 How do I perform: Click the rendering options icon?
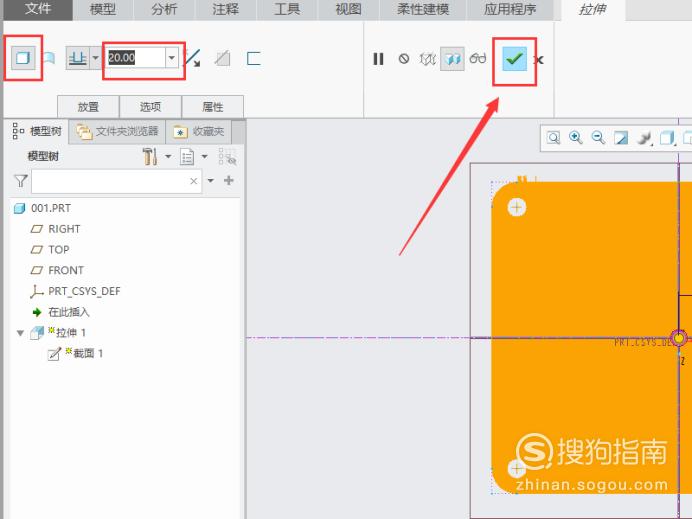644,139
